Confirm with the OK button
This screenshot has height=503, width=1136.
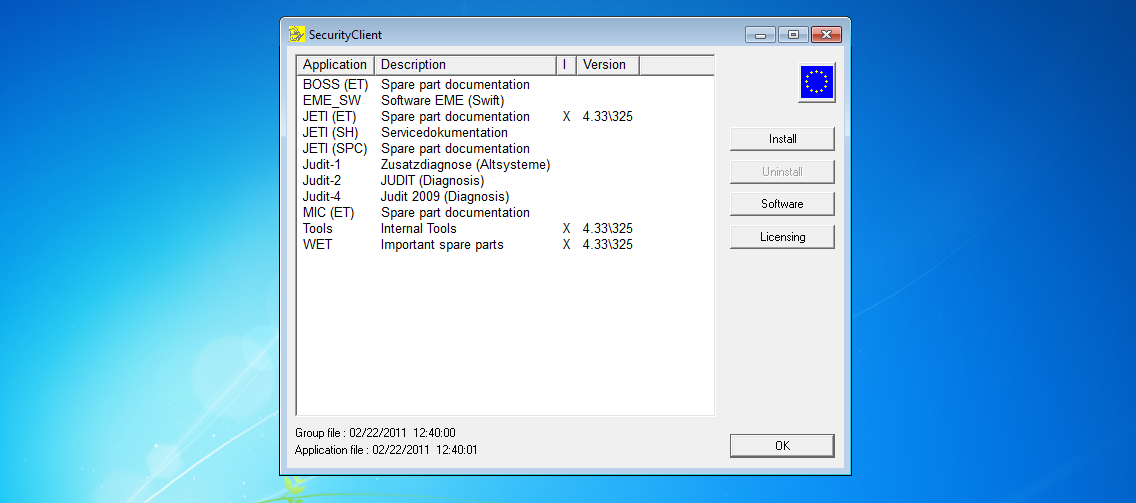click(782, 446)
